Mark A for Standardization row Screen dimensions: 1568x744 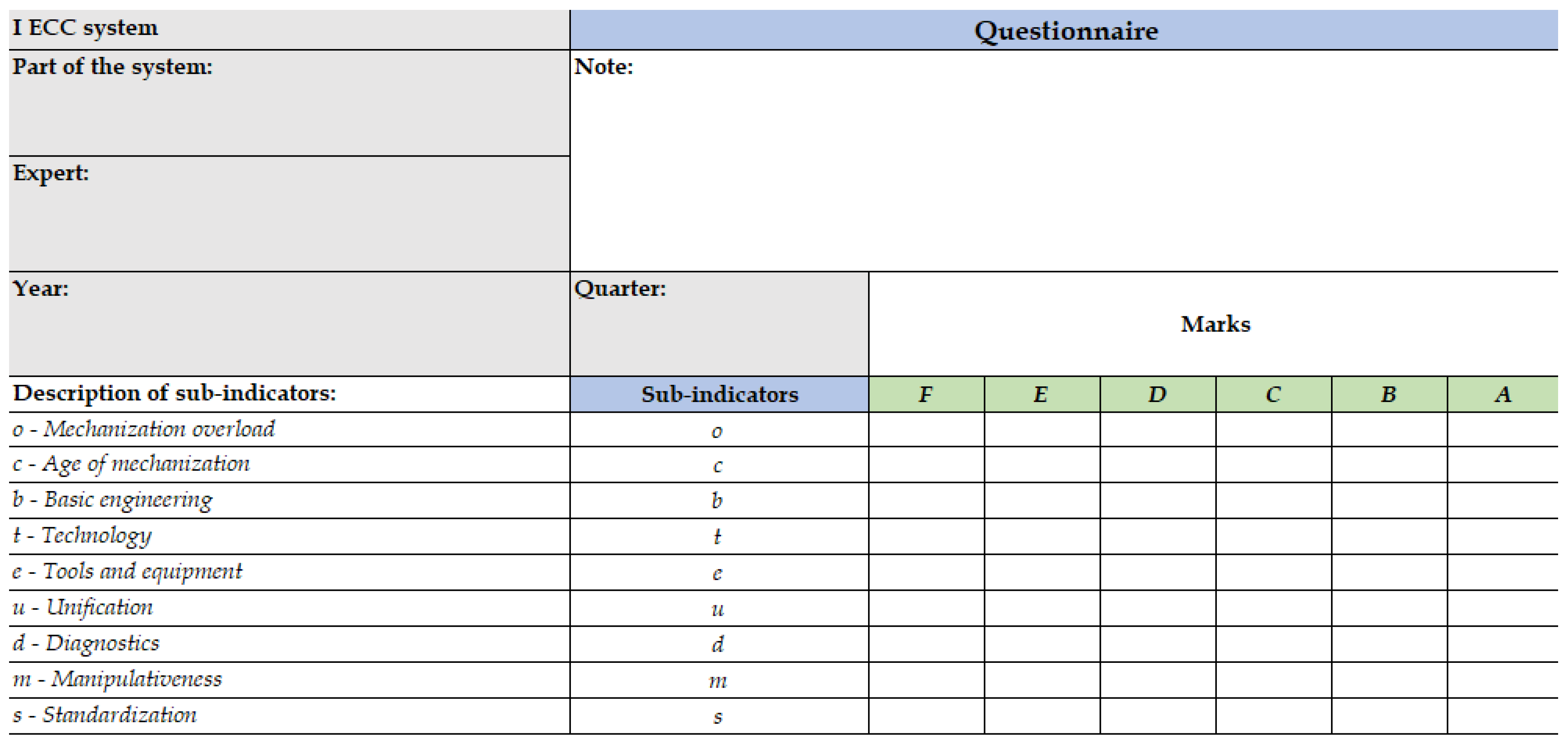click(x=1502, y=716)
